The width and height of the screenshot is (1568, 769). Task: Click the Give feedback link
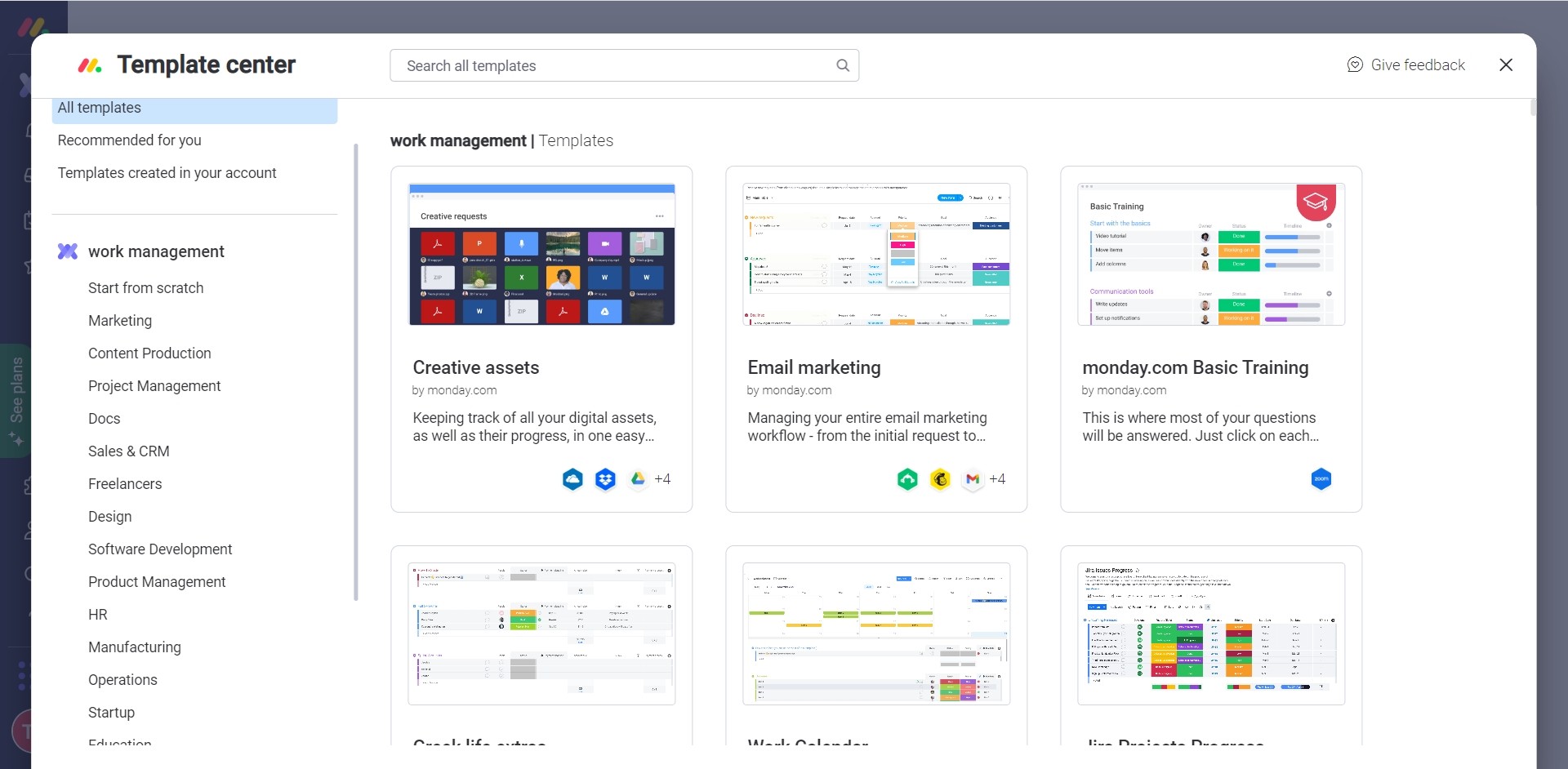(x=1417, y=64)
